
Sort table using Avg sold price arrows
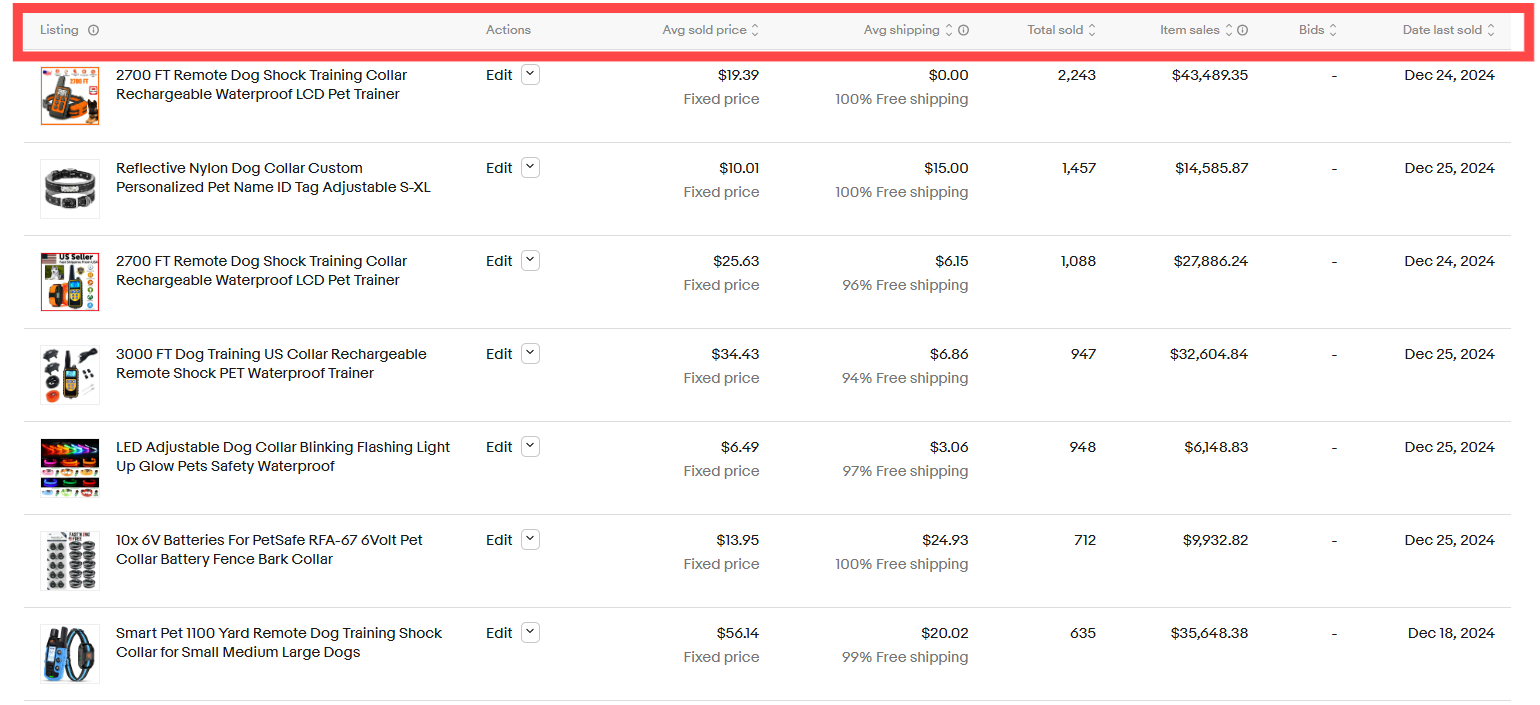coord(755,30)
